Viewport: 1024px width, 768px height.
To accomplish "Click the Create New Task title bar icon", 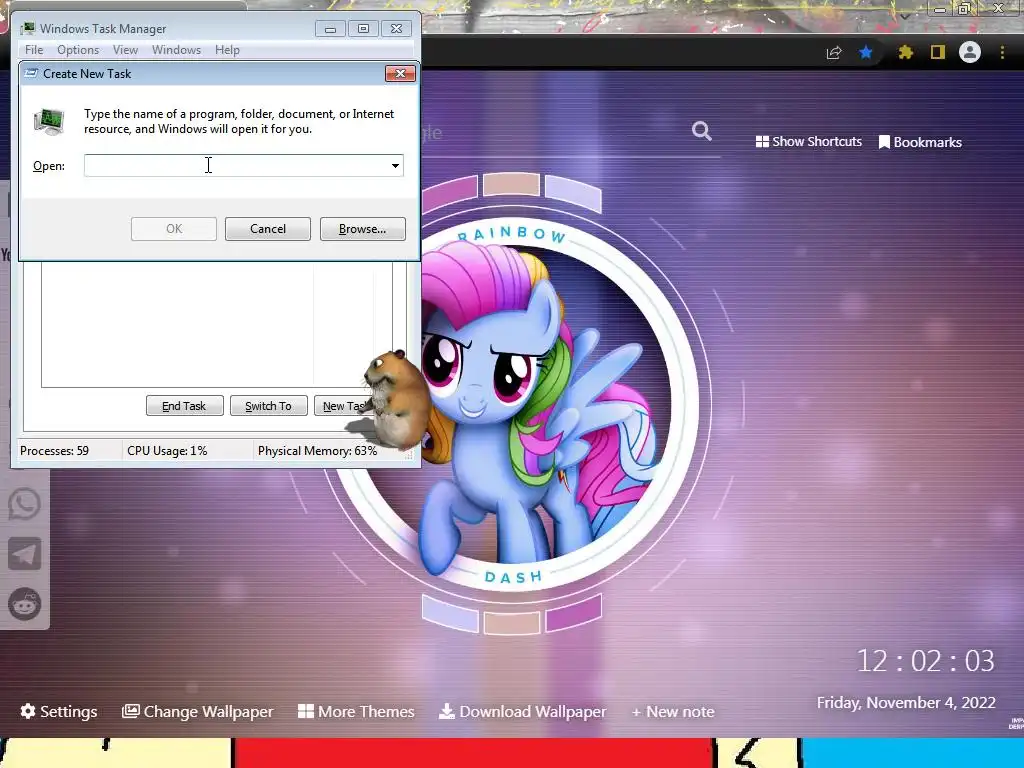I will coord(31,73).
